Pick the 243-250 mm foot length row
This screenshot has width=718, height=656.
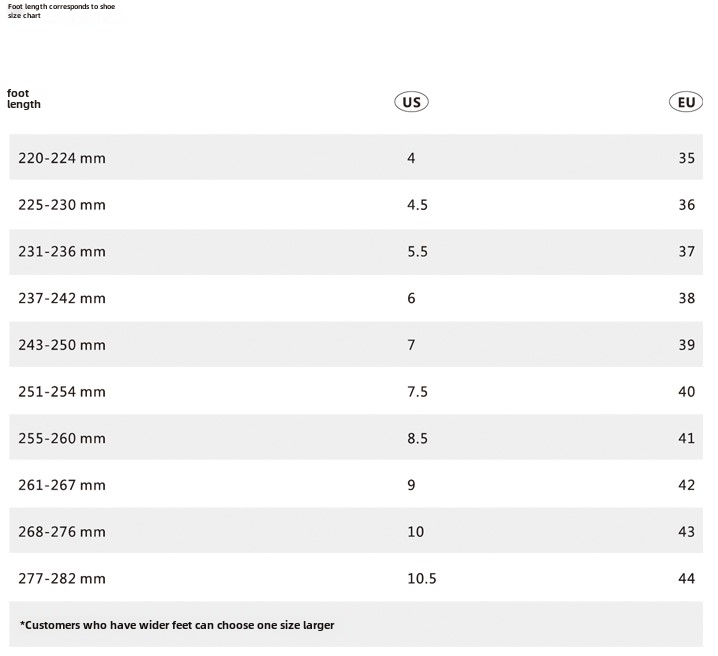point(62,345)
